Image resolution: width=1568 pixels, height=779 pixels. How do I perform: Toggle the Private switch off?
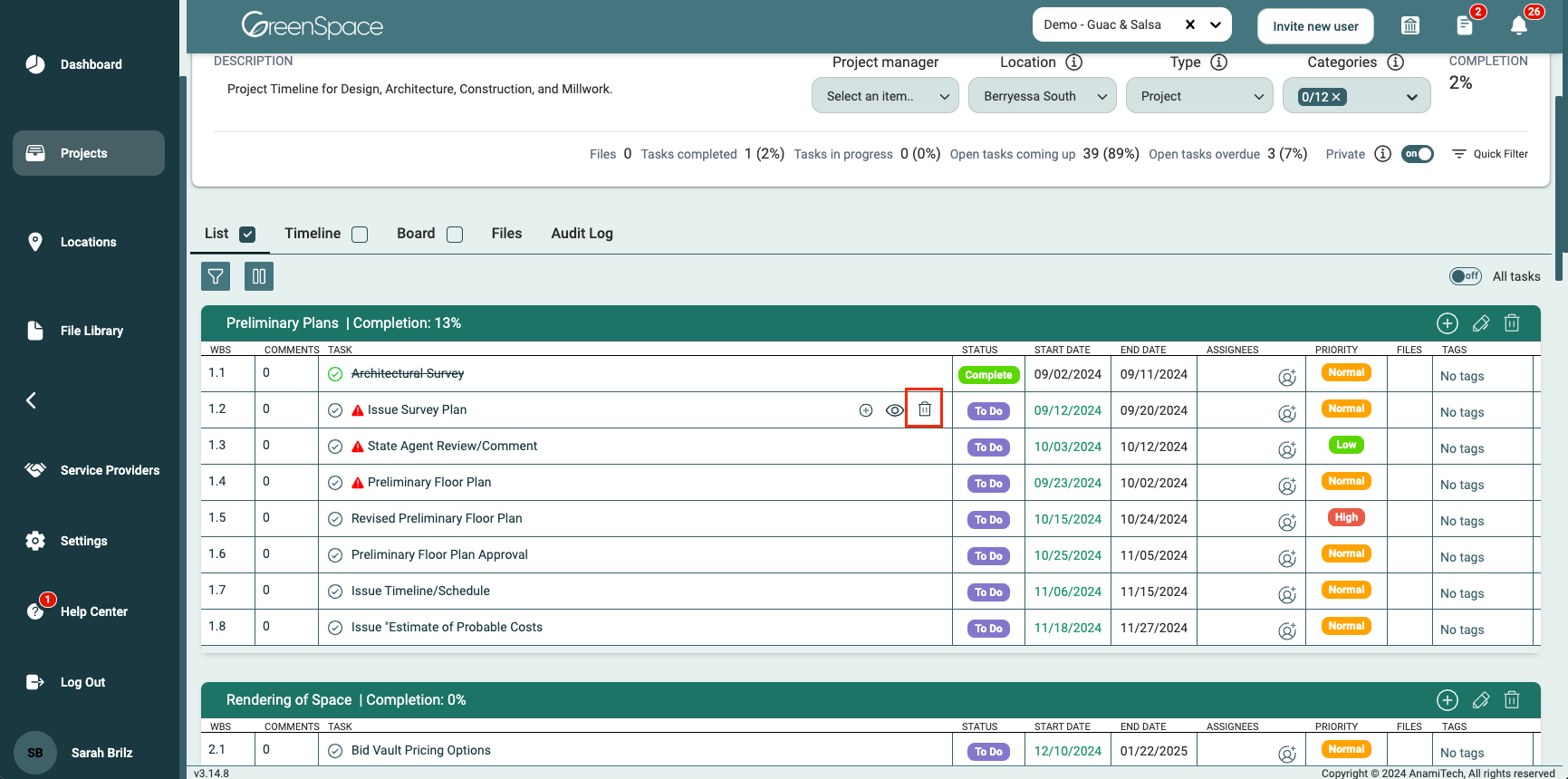click(x=1418, y=154)
